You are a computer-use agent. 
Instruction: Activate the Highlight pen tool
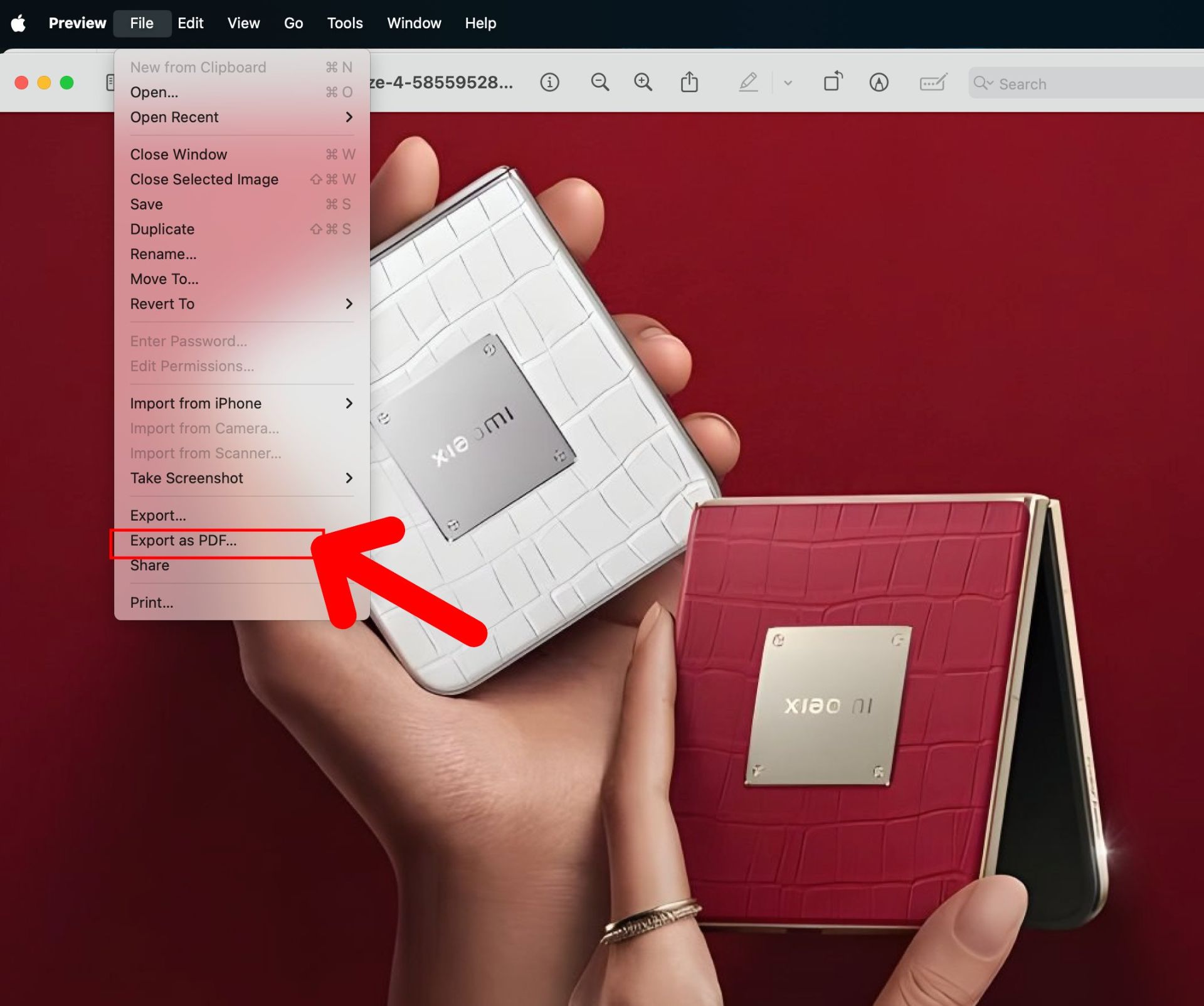(x=748, y=82)
